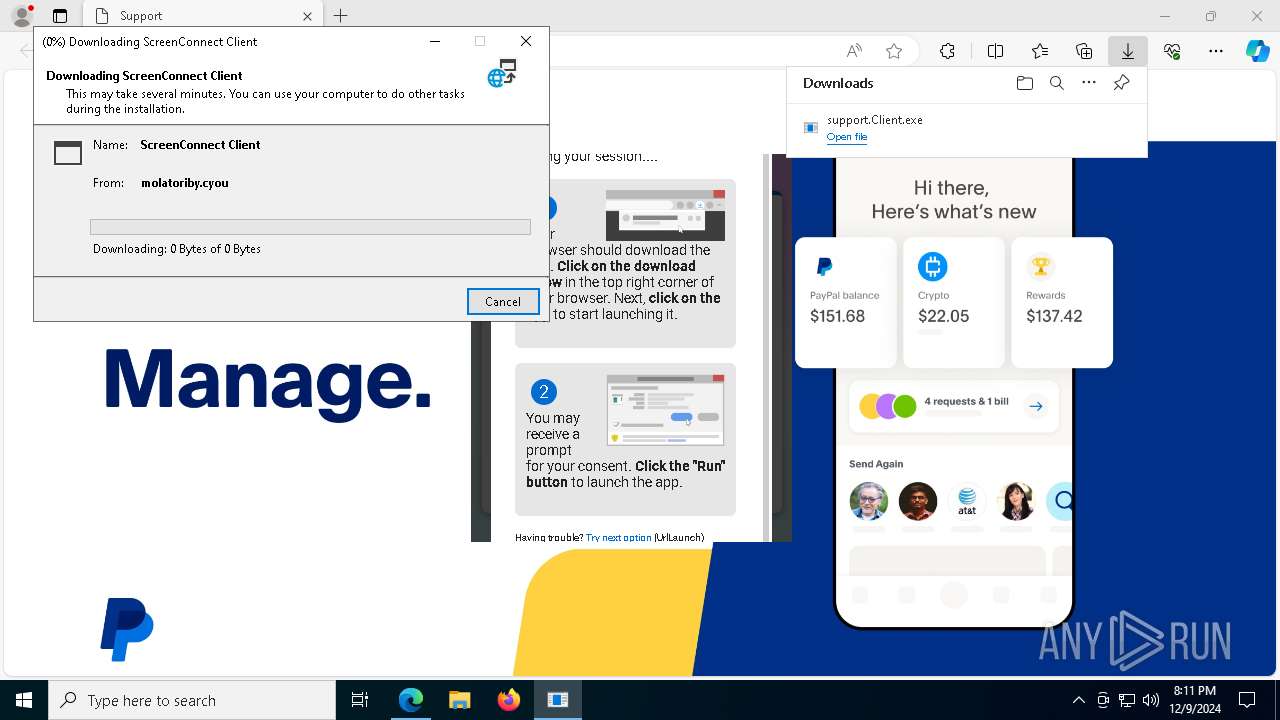Screen dimensions: 1280x720
Task: Click download progress bar in ScreenConnect dialog
Action: (310, 227)
